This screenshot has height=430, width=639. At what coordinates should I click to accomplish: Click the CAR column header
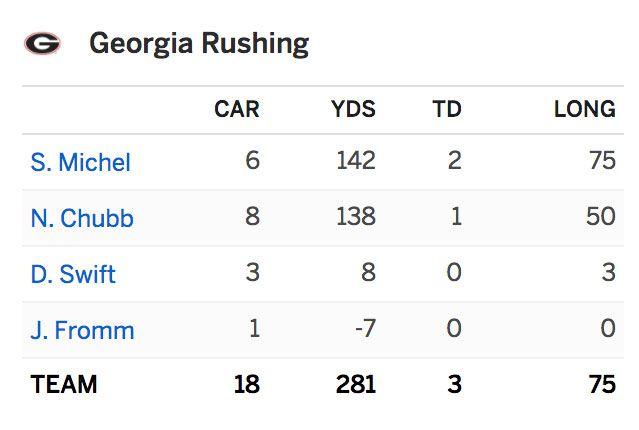236,110
